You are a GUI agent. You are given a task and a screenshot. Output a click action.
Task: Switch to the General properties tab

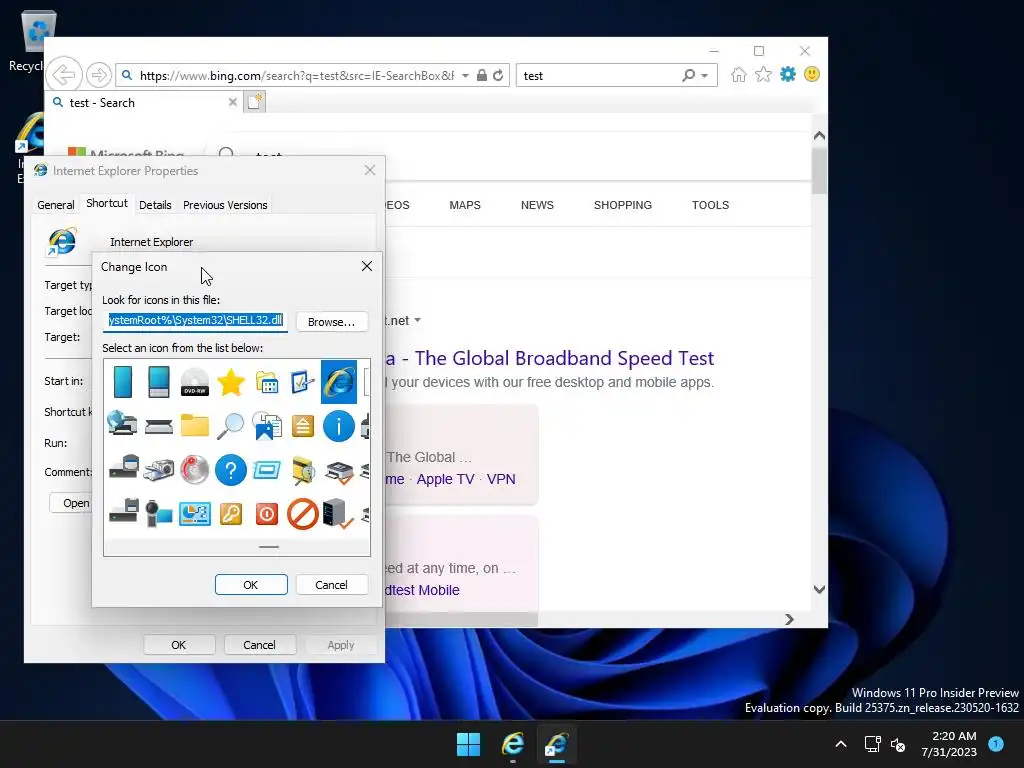coord(56,204)
